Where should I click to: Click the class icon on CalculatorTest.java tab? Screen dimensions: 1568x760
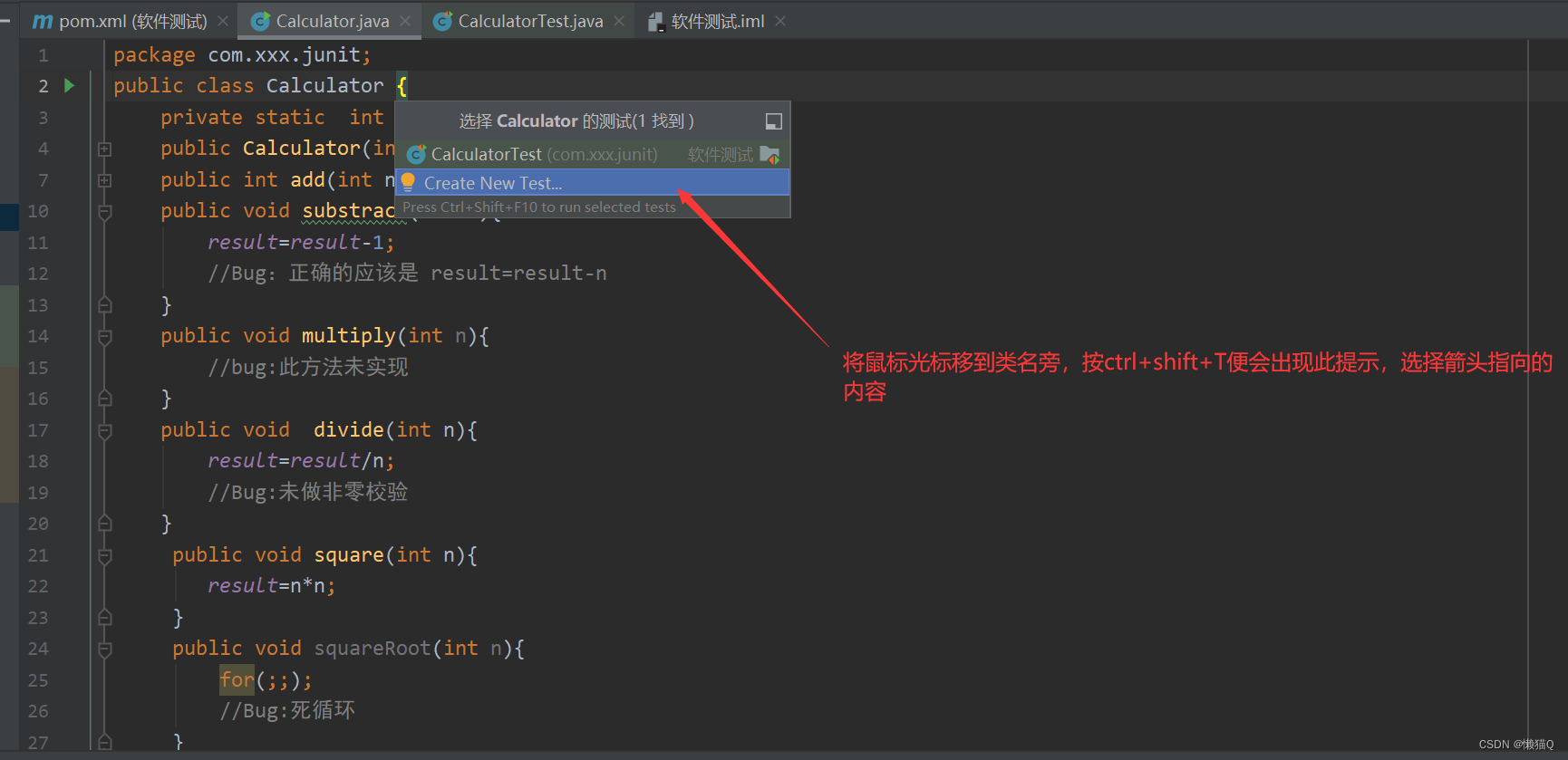(442, 21)
